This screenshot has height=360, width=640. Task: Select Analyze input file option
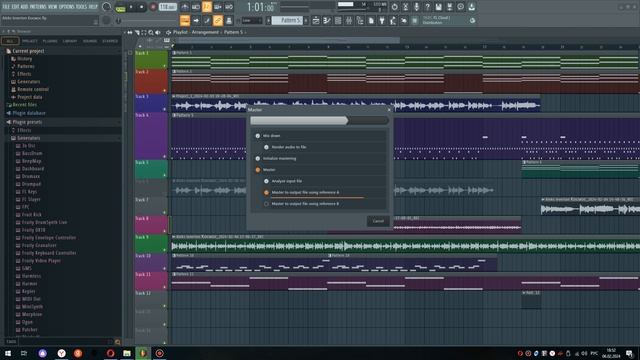click(266, 181)
